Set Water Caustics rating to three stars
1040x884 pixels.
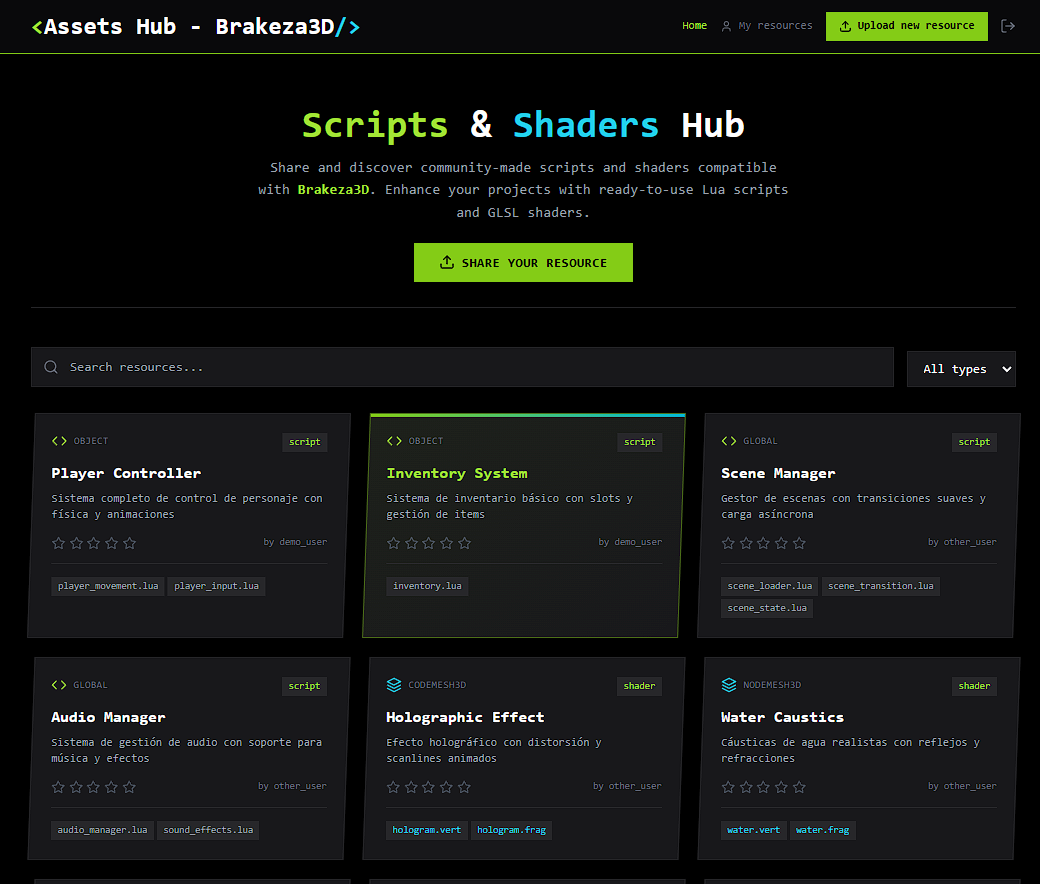pos(764,787)
